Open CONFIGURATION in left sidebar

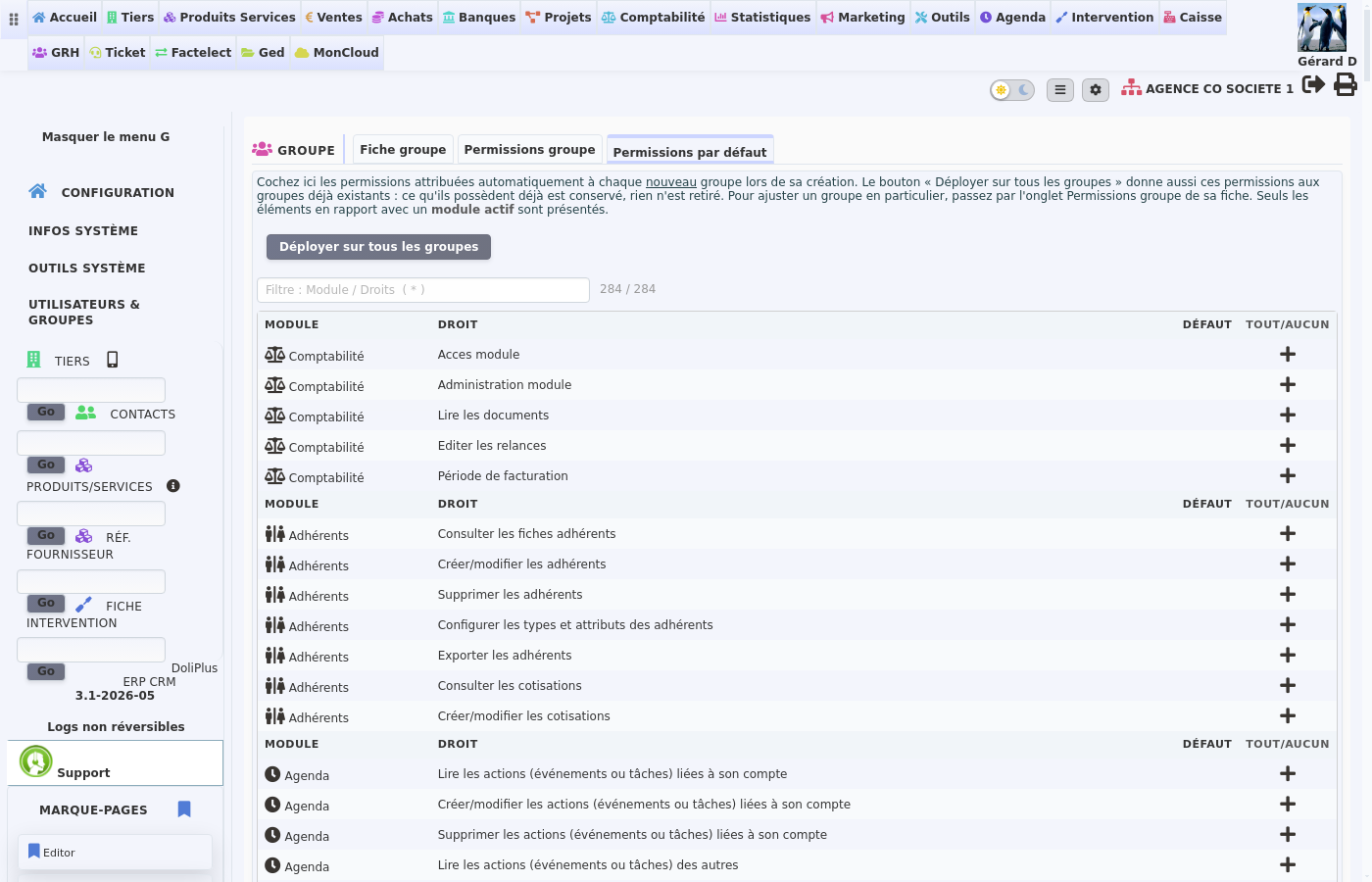(x=118, y=193)
